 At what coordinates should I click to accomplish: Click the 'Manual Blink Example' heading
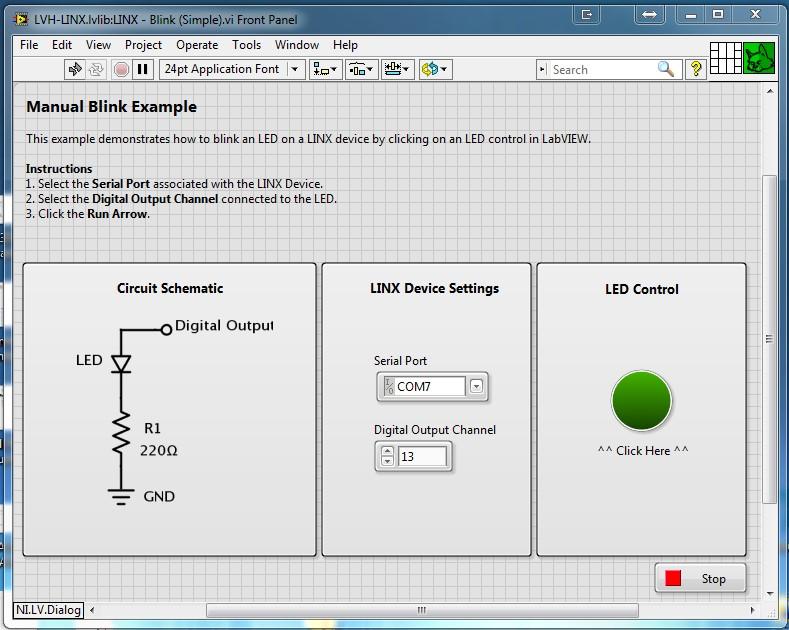coord(112,107)
